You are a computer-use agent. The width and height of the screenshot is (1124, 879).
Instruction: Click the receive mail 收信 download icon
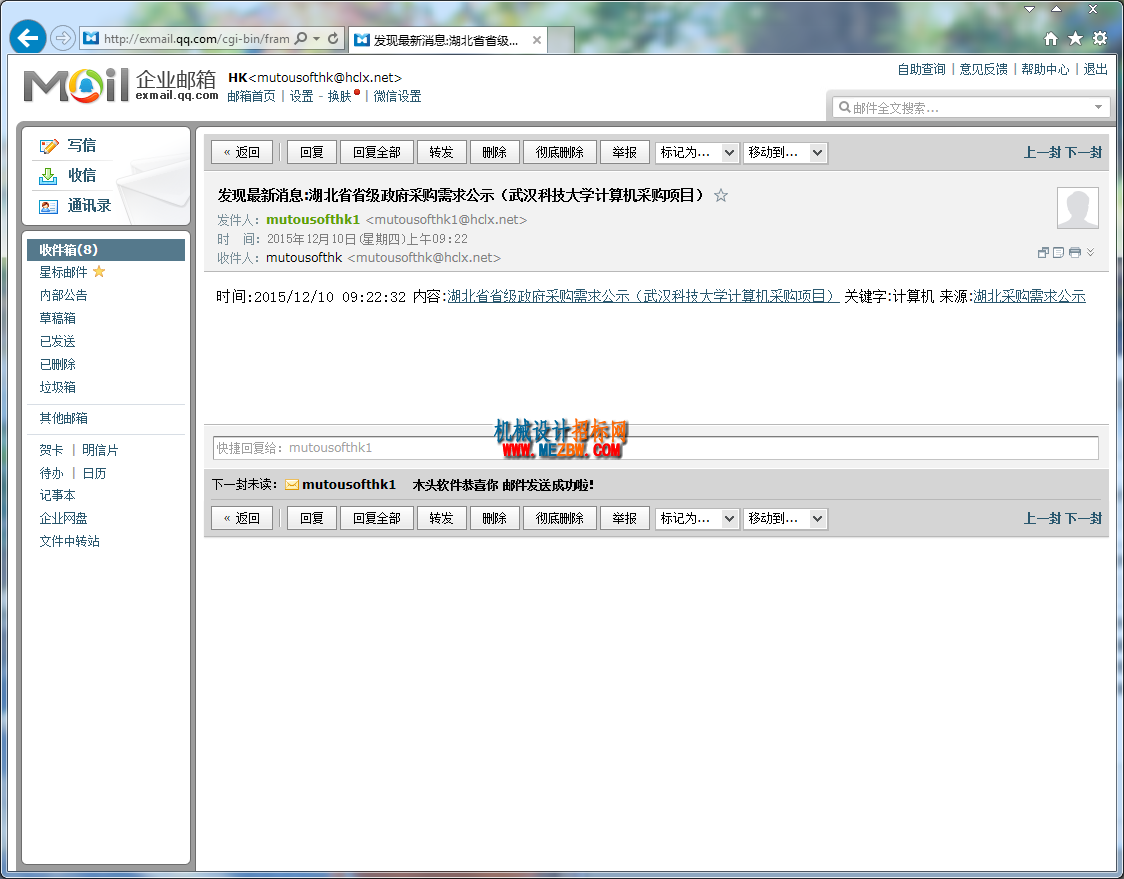(48, 176)
